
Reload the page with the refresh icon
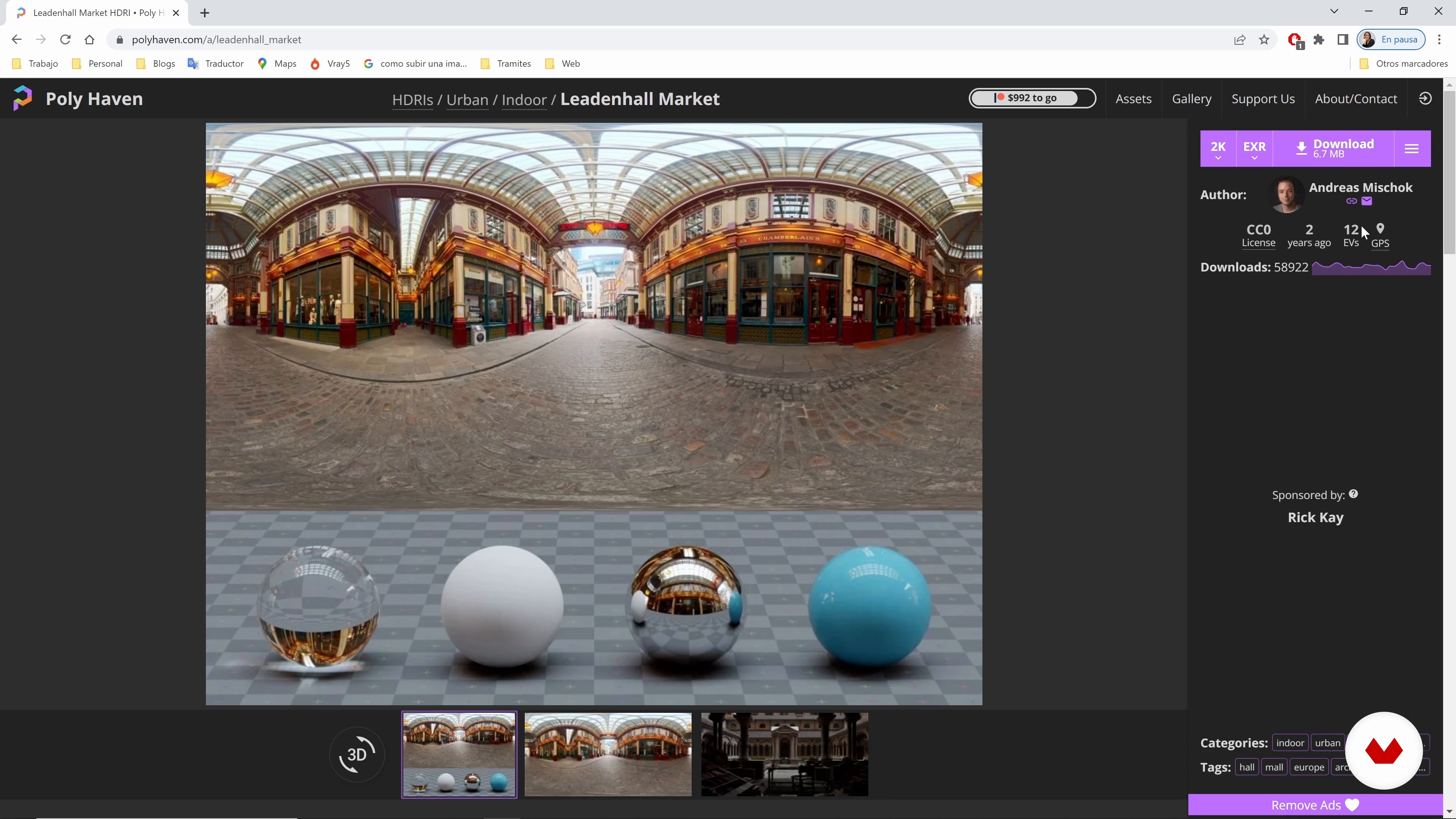66,39
